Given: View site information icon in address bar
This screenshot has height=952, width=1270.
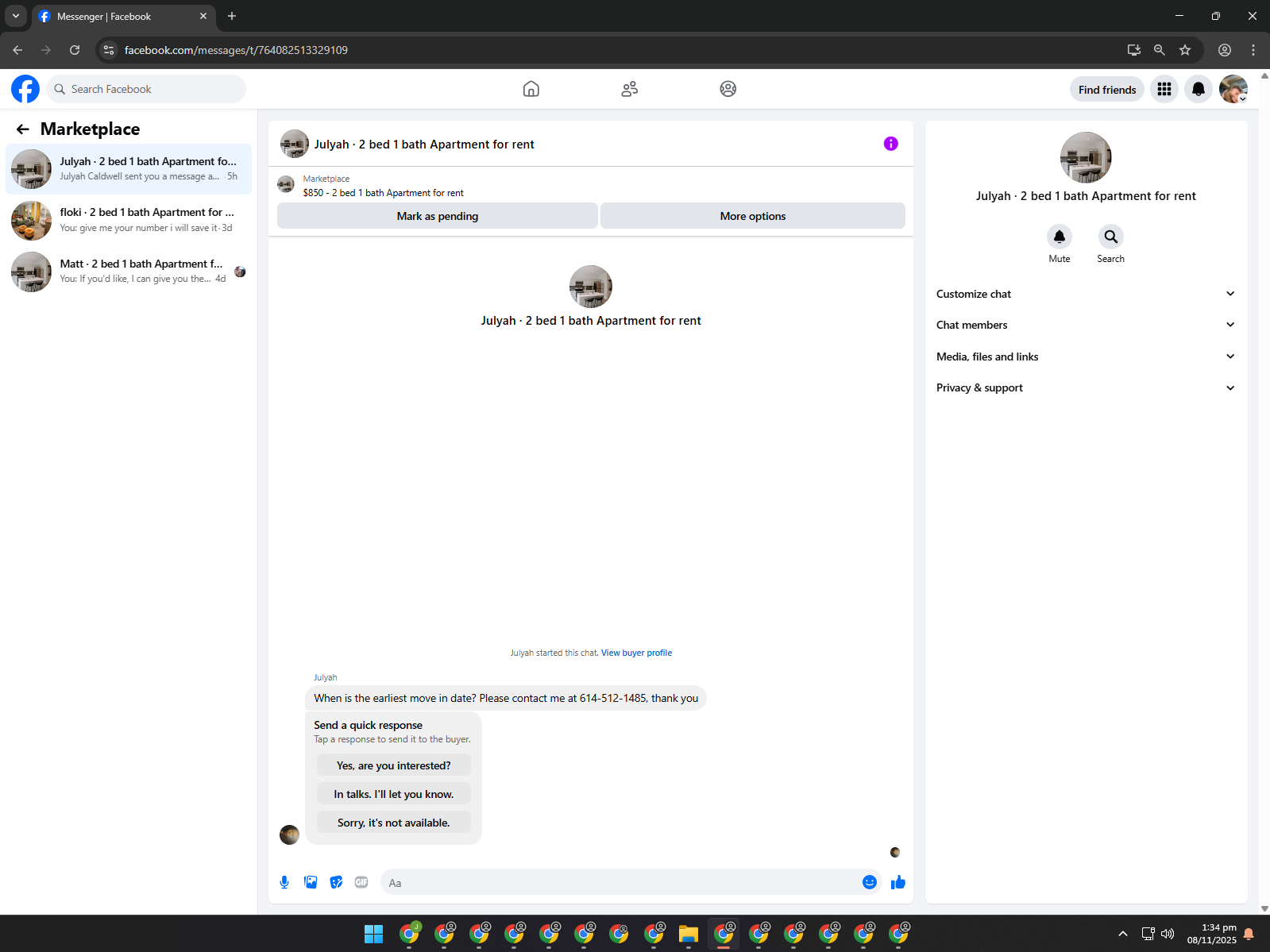Looking at the screenshot, I should tap(109, 50).
